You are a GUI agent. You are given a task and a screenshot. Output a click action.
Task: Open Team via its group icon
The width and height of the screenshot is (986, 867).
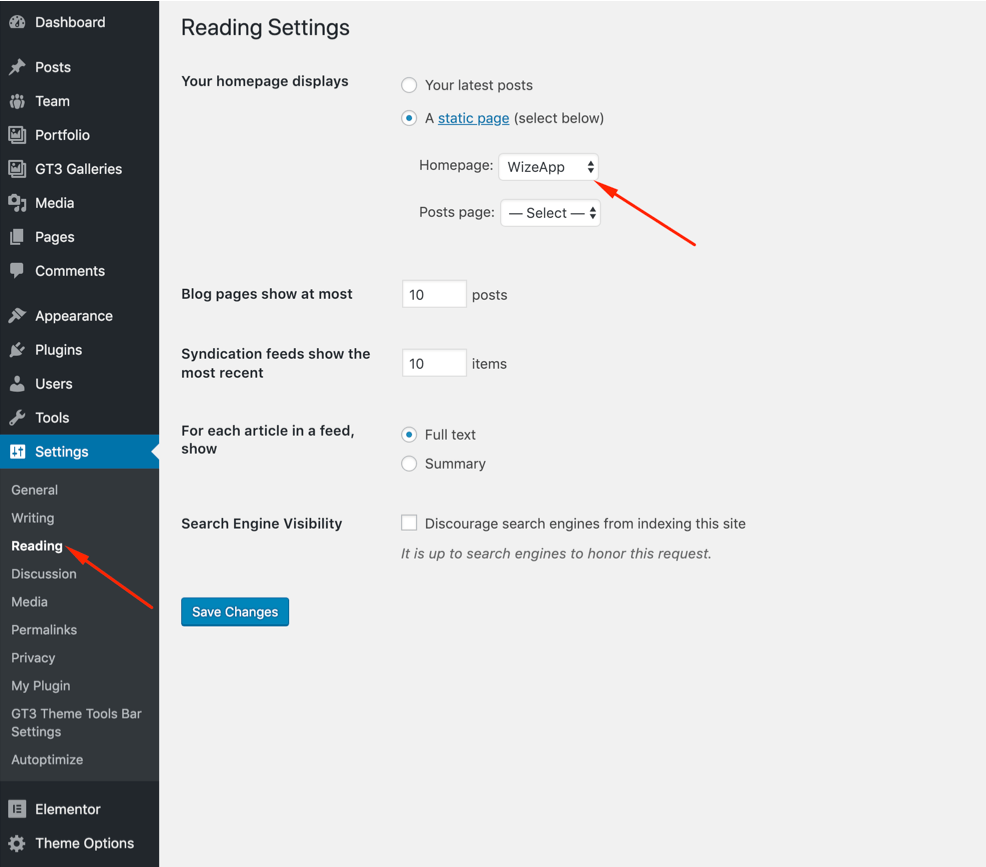18,101
